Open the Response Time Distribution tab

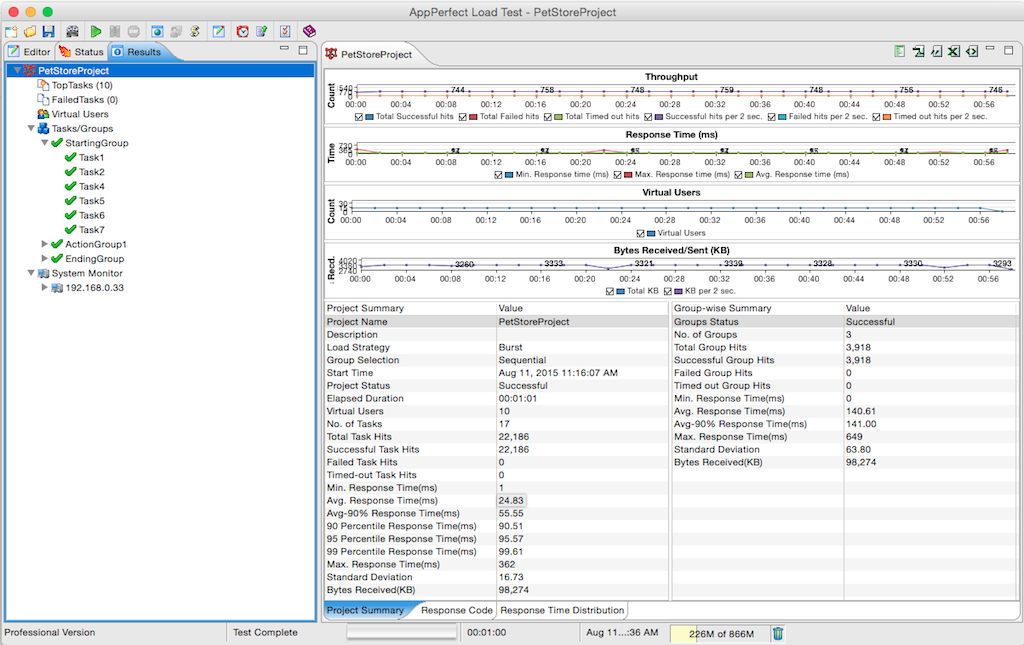tap(562, 610)
